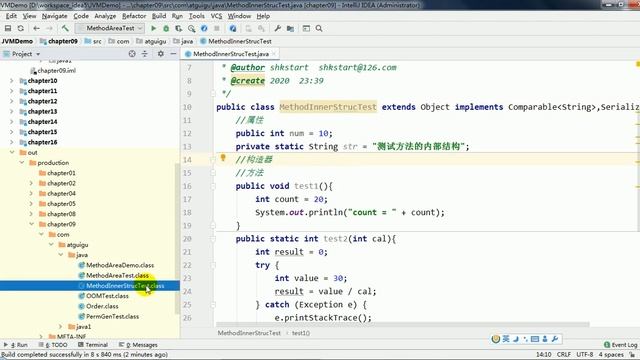This screenshot has height=360, width=640.
Task: Open the Refactor menu
Action: 134,16
